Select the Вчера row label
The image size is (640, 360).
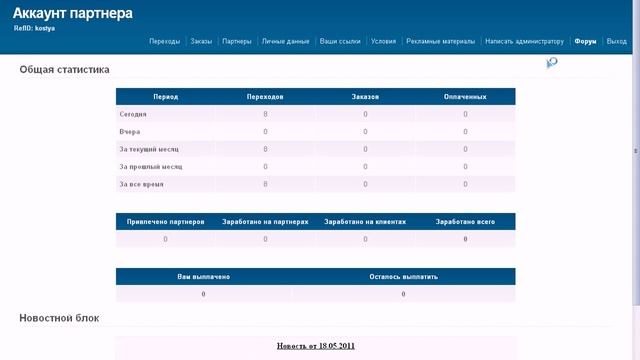tap(130, 132)
